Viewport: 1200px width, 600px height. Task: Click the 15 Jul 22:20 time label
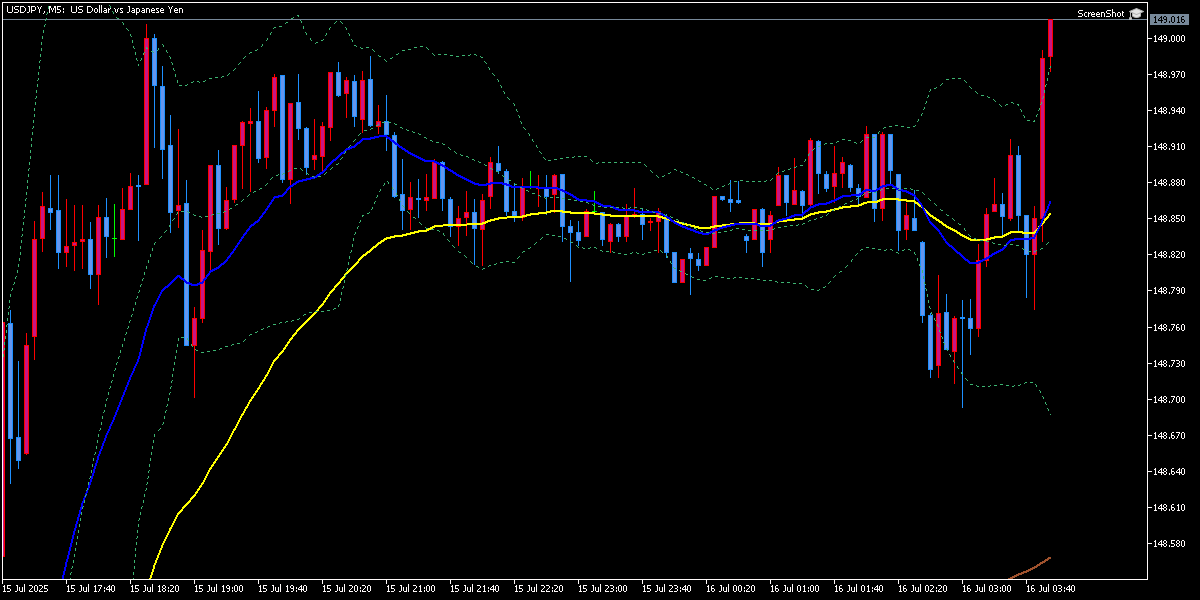coord(539,589)
